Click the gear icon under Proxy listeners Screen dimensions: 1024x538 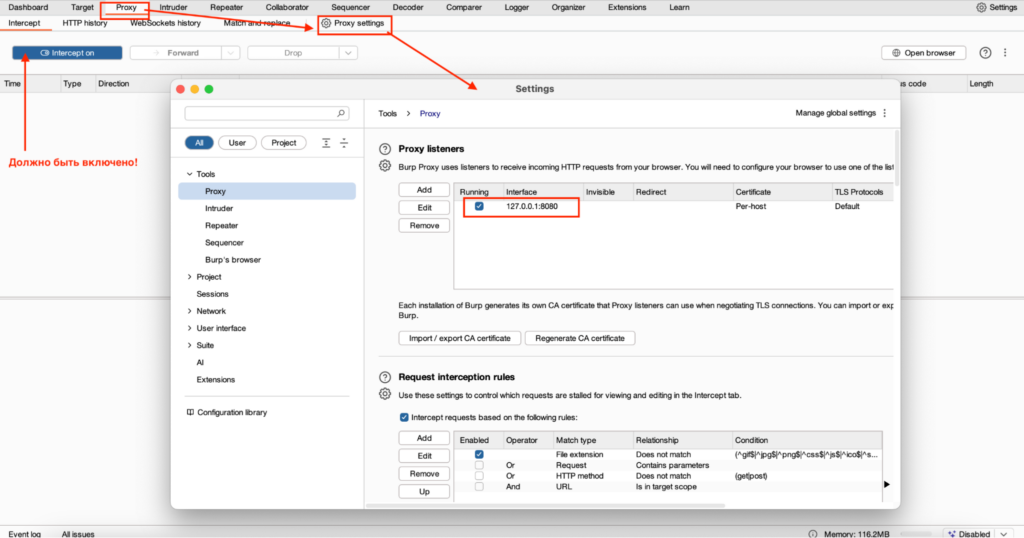[x=385, y=165]
